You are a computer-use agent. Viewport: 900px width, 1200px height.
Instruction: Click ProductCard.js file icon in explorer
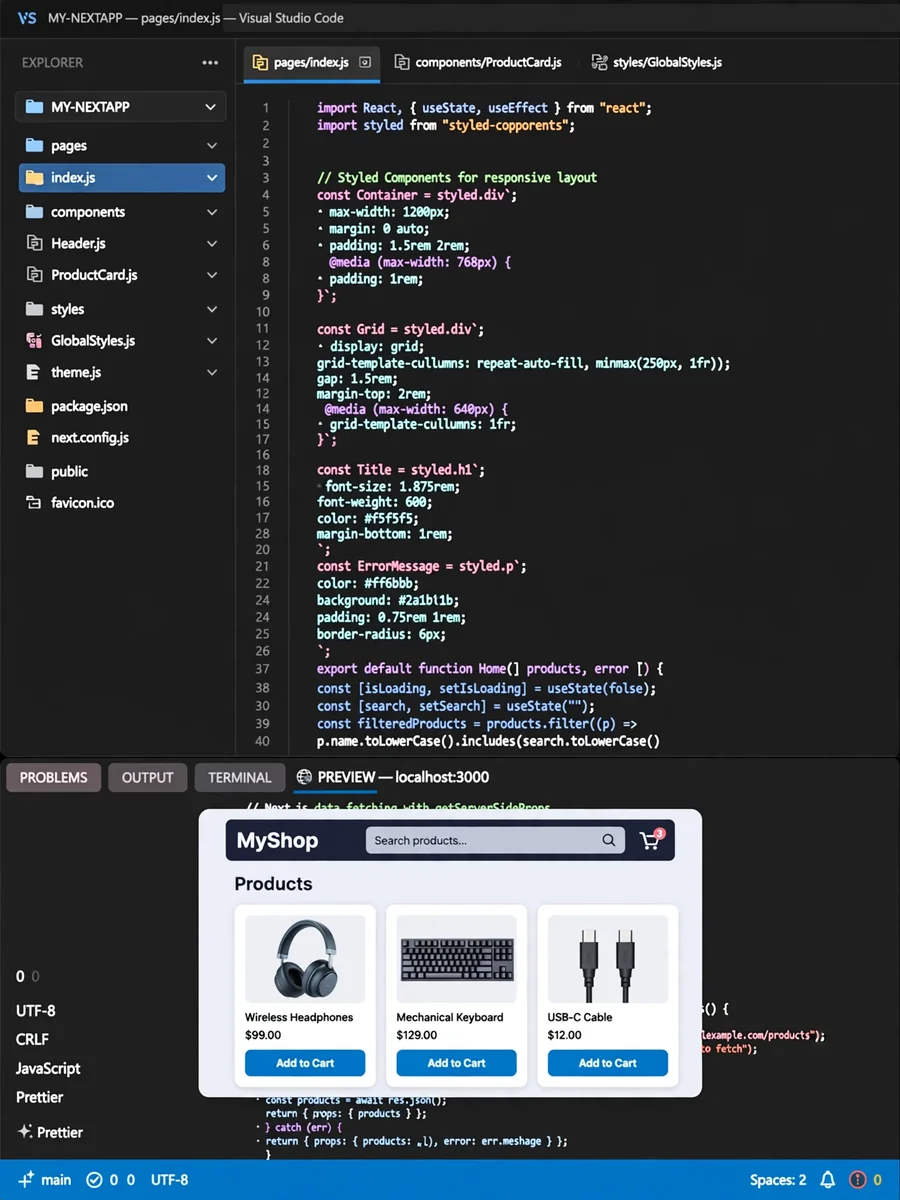[x=34, y=275]
